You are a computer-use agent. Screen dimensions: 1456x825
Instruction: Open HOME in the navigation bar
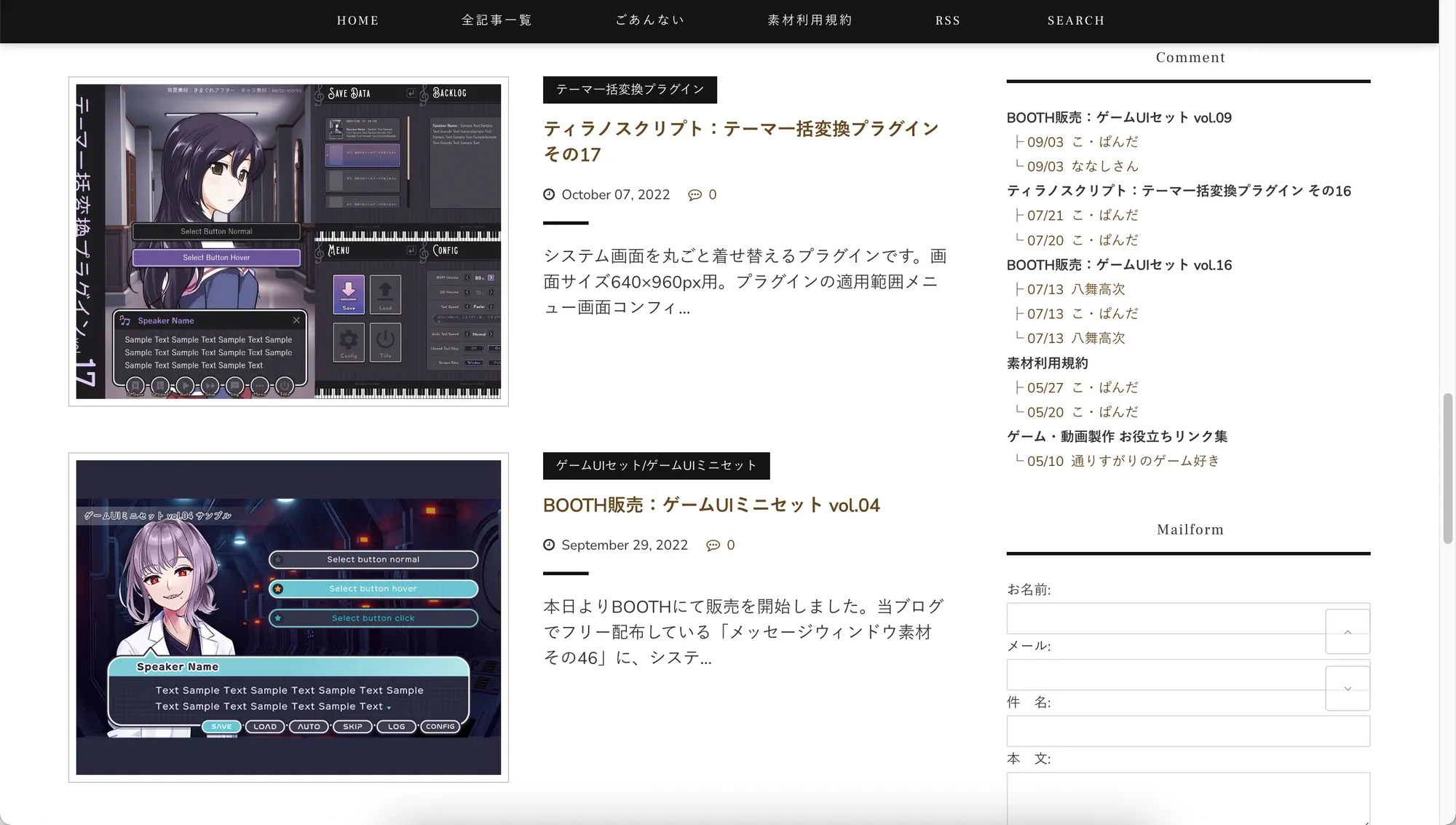click(357, 20)
